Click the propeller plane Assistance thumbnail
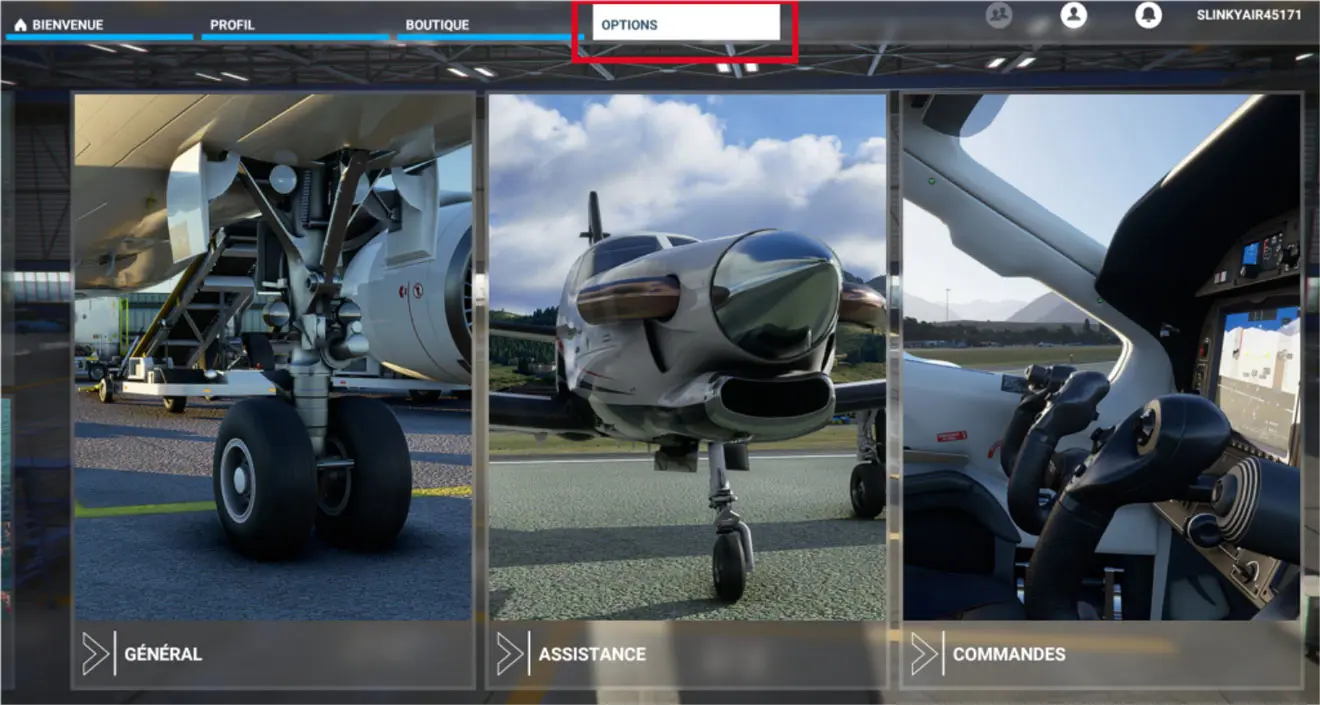The image size is (1320, 705). tap(687, 357)
